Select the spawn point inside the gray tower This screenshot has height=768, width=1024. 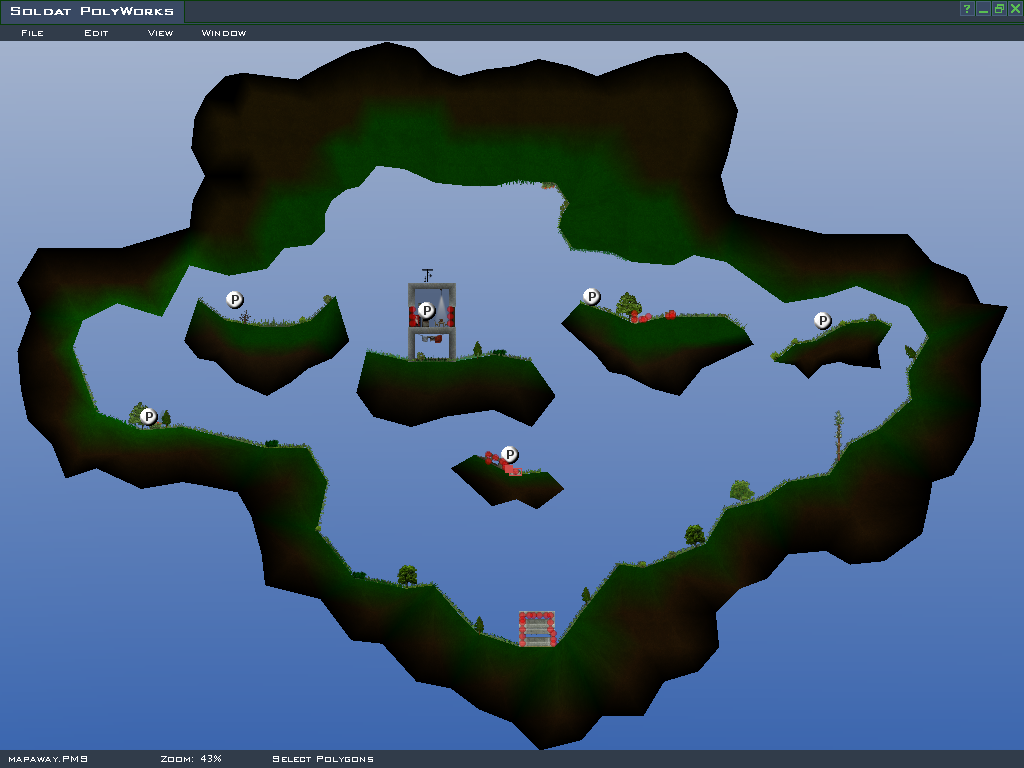427,310
